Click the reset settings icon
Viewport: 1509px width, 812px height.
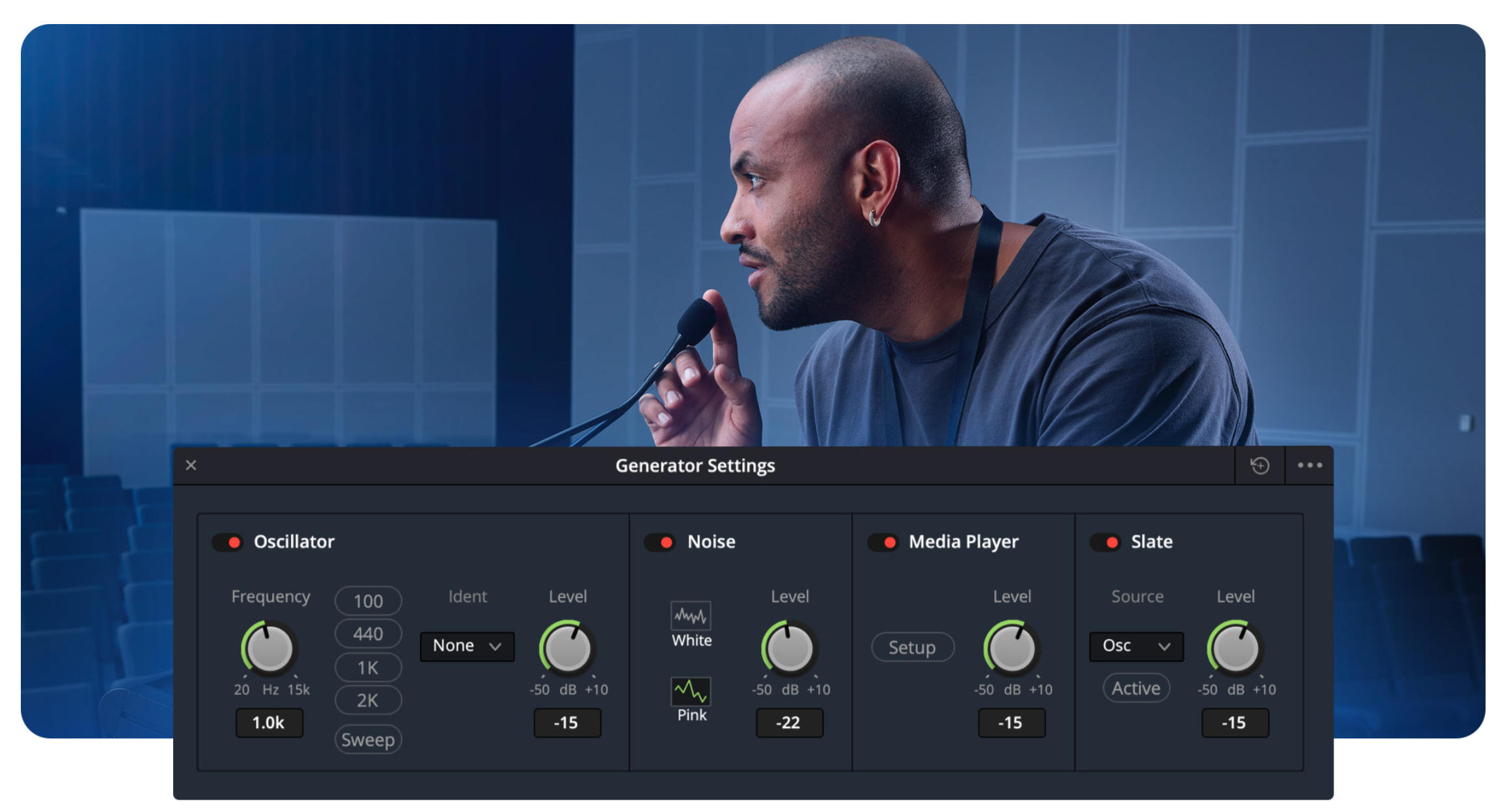1259,465
